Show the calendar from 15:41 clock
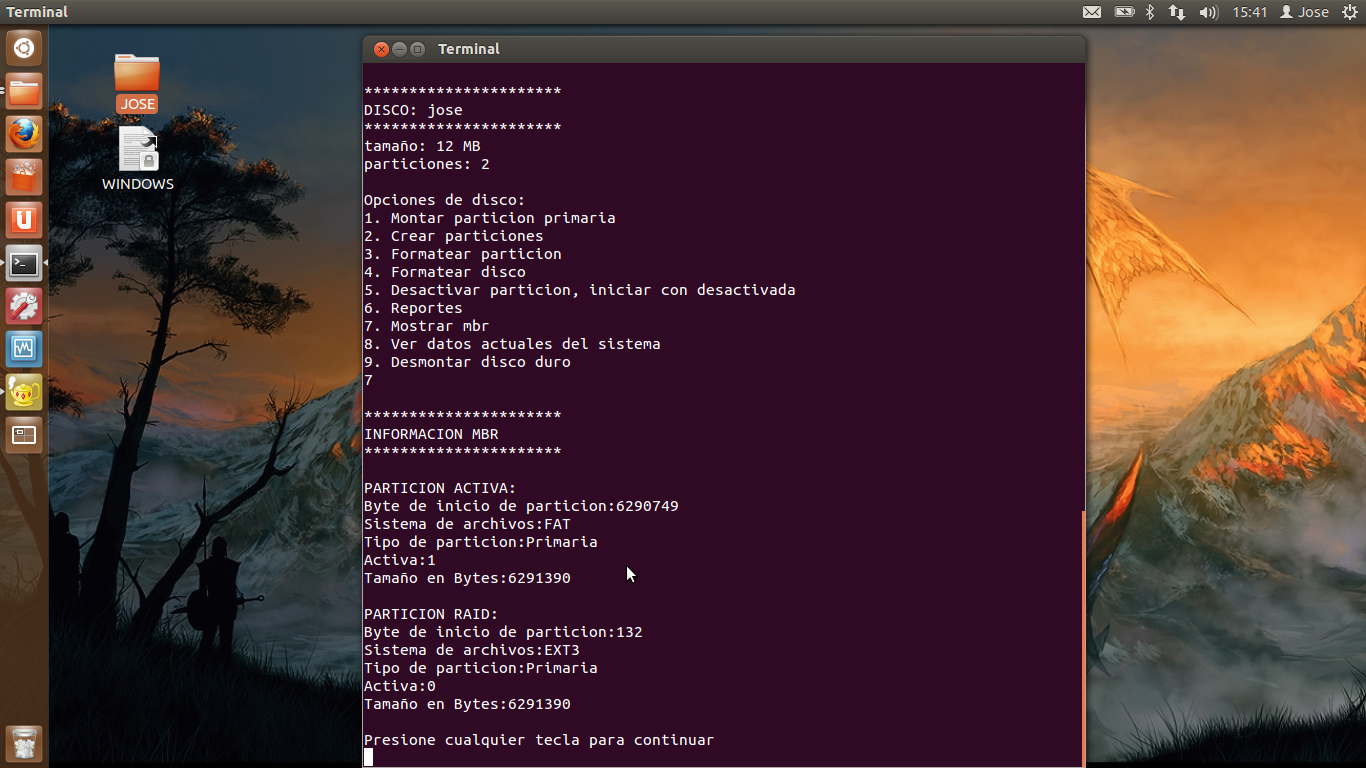1366x768 pixels. point(1250,12)
